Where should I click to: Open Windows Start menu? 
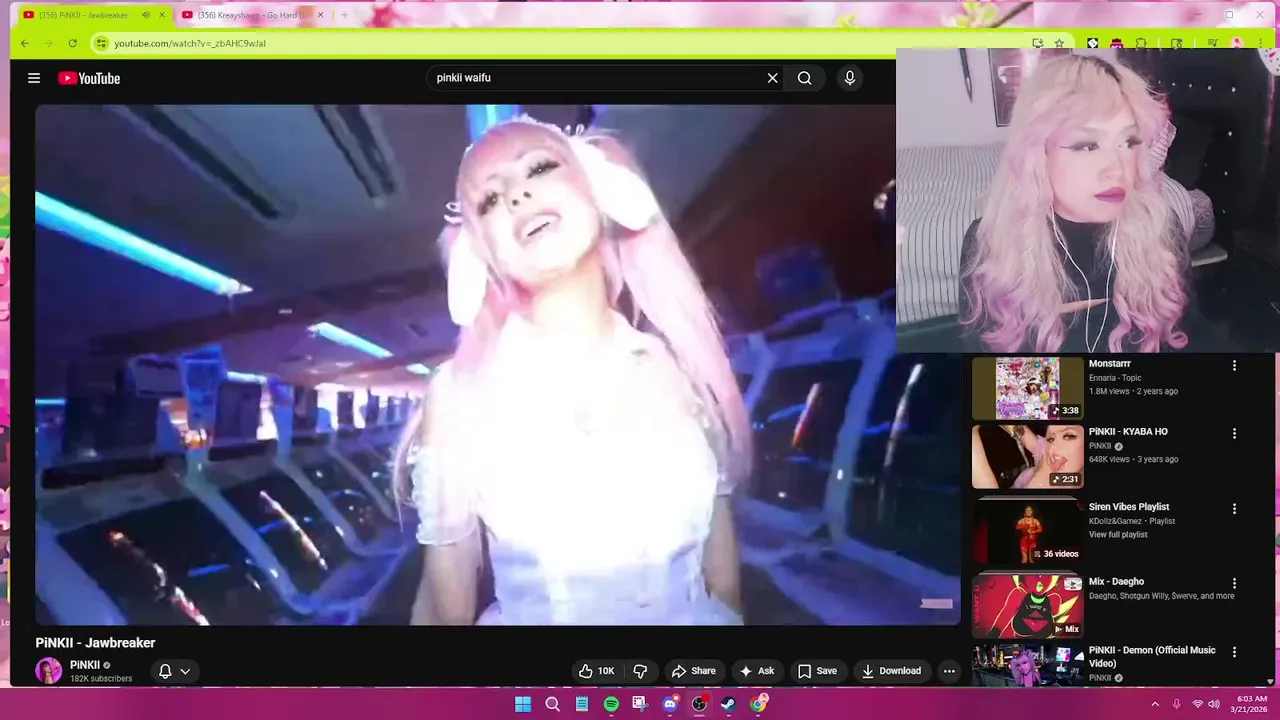pyautogui.click(x=523, y=704)
